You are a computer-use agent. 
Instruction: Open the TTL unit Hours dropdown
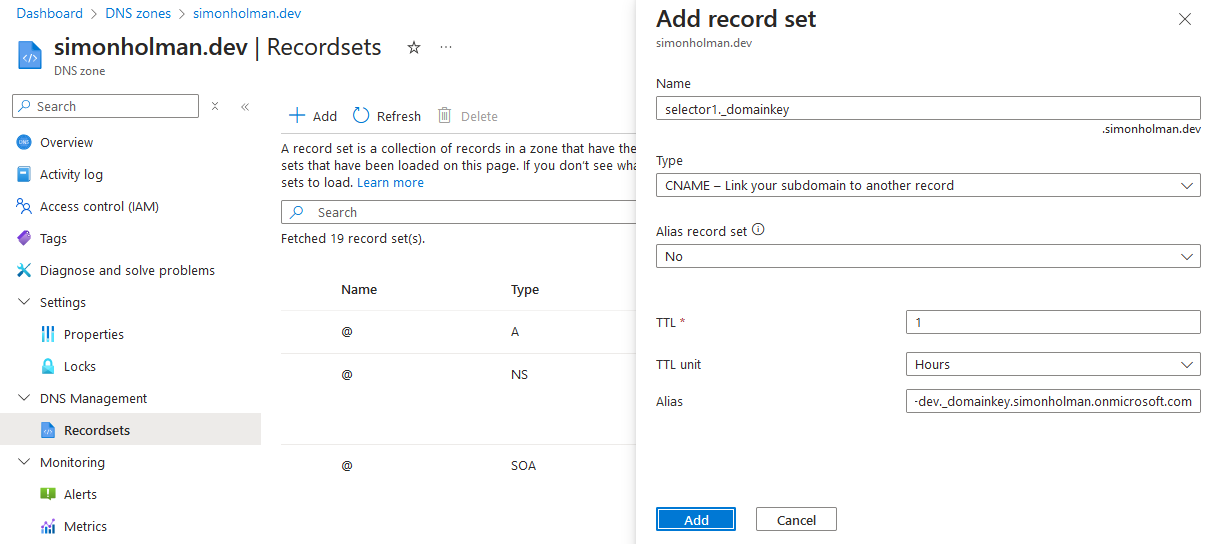click(x=1053, y=364)
